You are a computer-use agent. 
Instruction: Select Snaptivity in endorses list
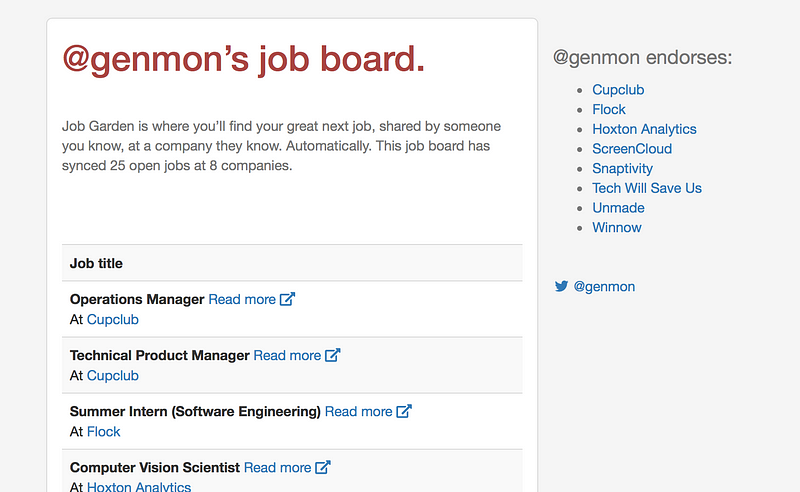[622, 168]
